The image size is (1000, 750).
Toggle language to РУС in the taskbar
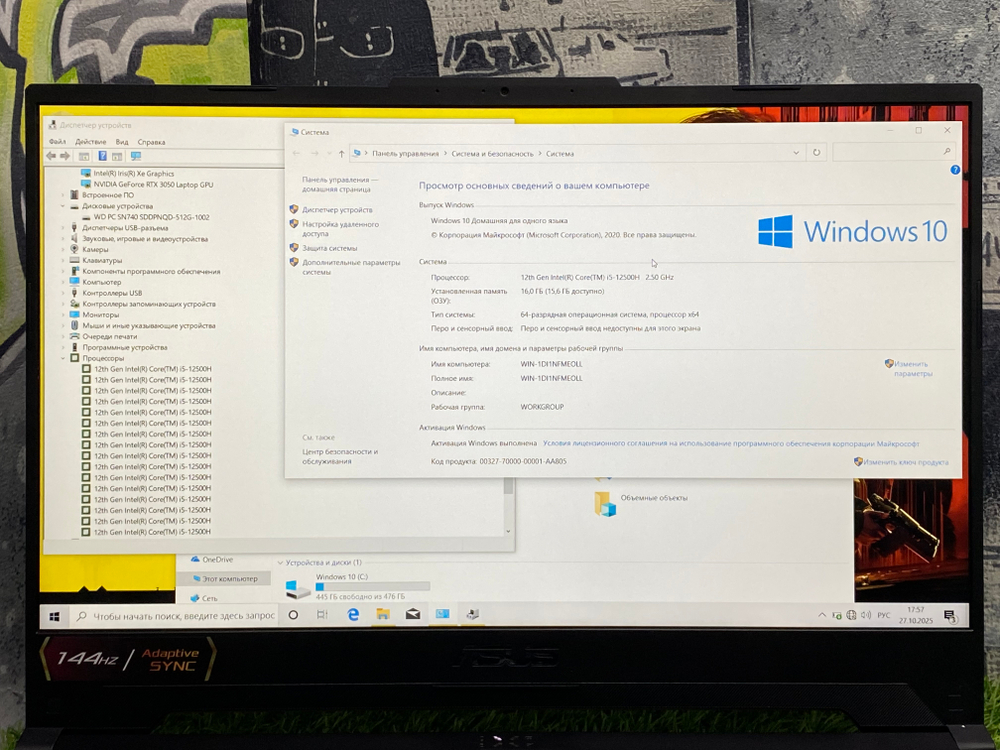click(x=884, y=614)
